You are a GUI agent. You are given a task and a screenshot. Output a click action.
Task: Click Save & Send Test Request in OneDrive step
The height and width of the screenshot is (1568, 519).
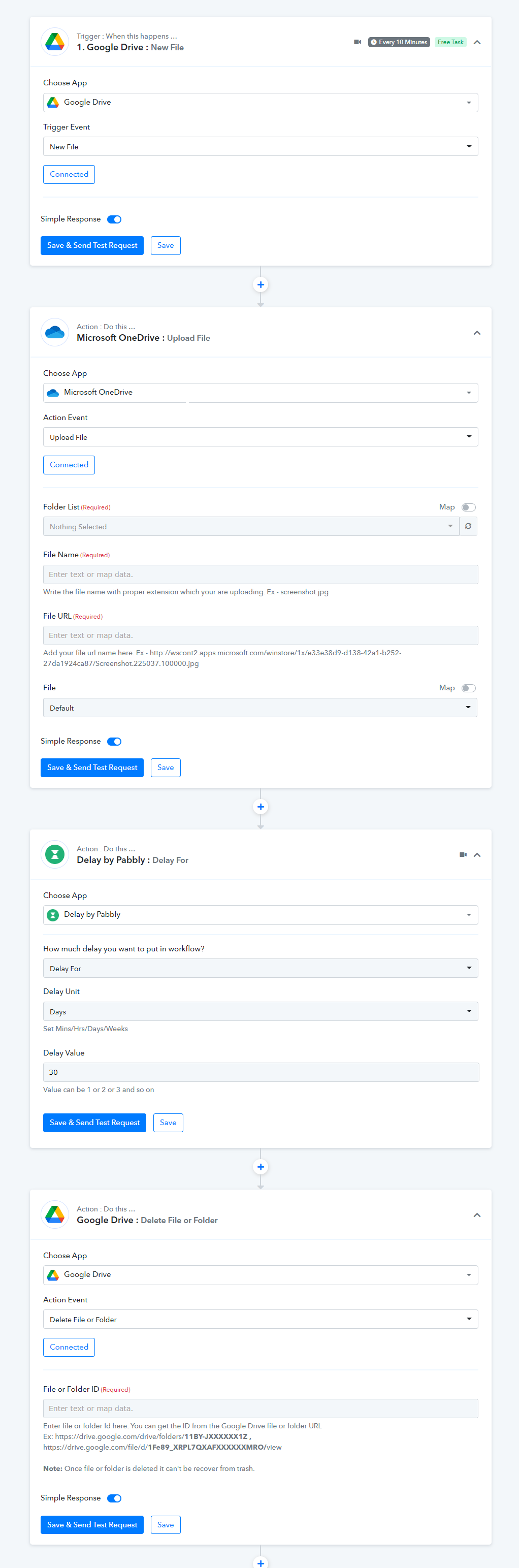coord(92,767)
